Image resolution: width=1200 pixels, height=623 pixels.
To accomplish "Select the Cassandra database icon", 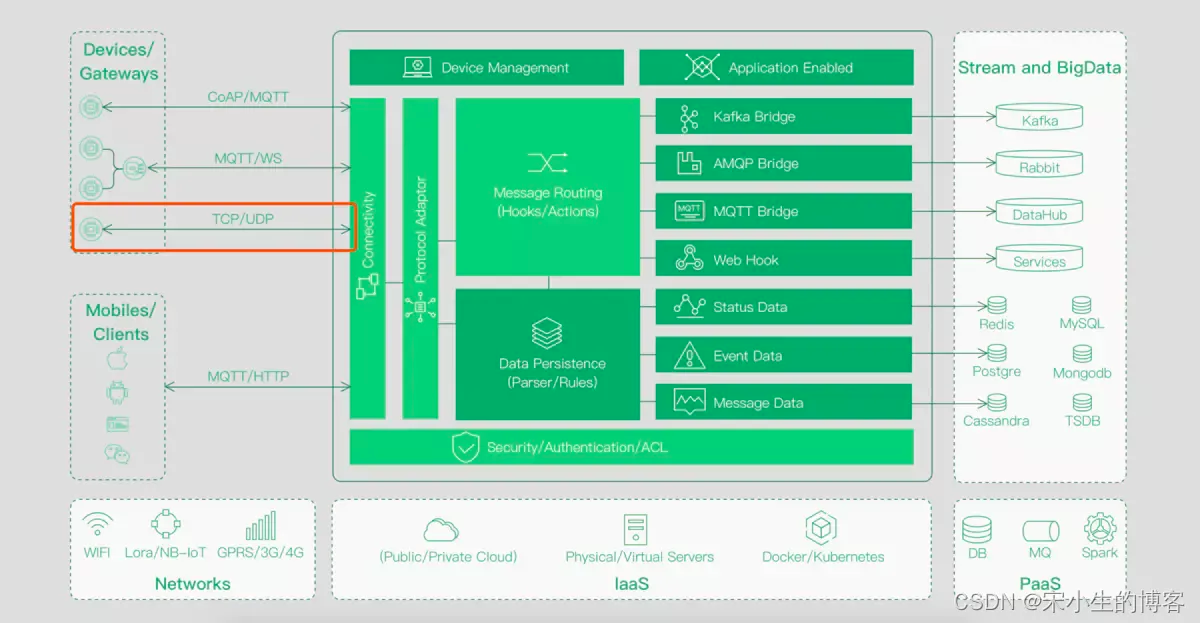I will click(x=997, y=402).
